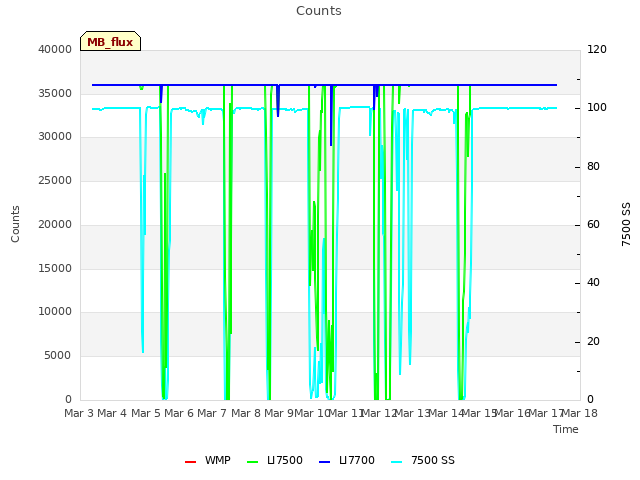
Task: Click the right axis label '7500 SS'
Action: click(x=626, y=224)
